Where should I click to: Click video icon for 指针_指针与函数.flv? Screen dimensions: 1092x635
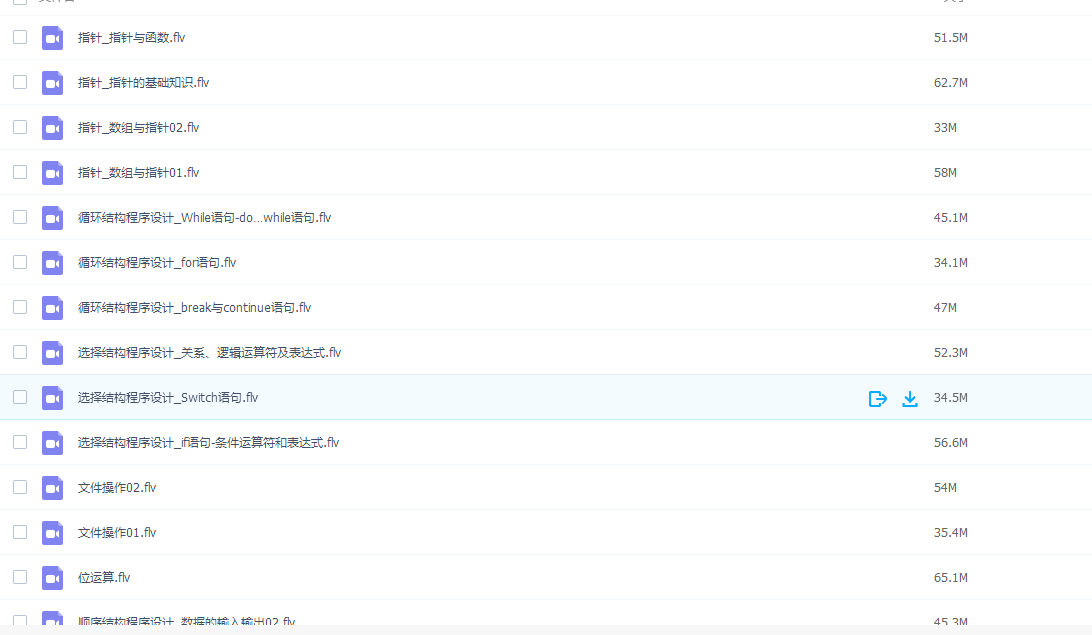pos(52,38)
